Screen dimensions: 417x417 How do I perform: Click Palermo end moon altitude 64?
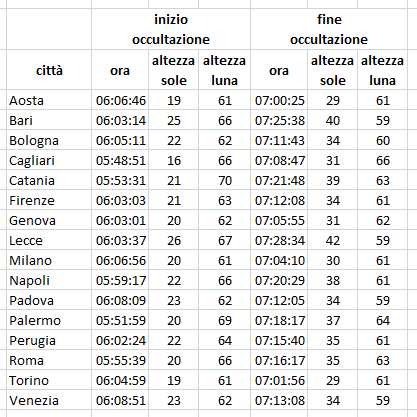(x=382, y=320)
